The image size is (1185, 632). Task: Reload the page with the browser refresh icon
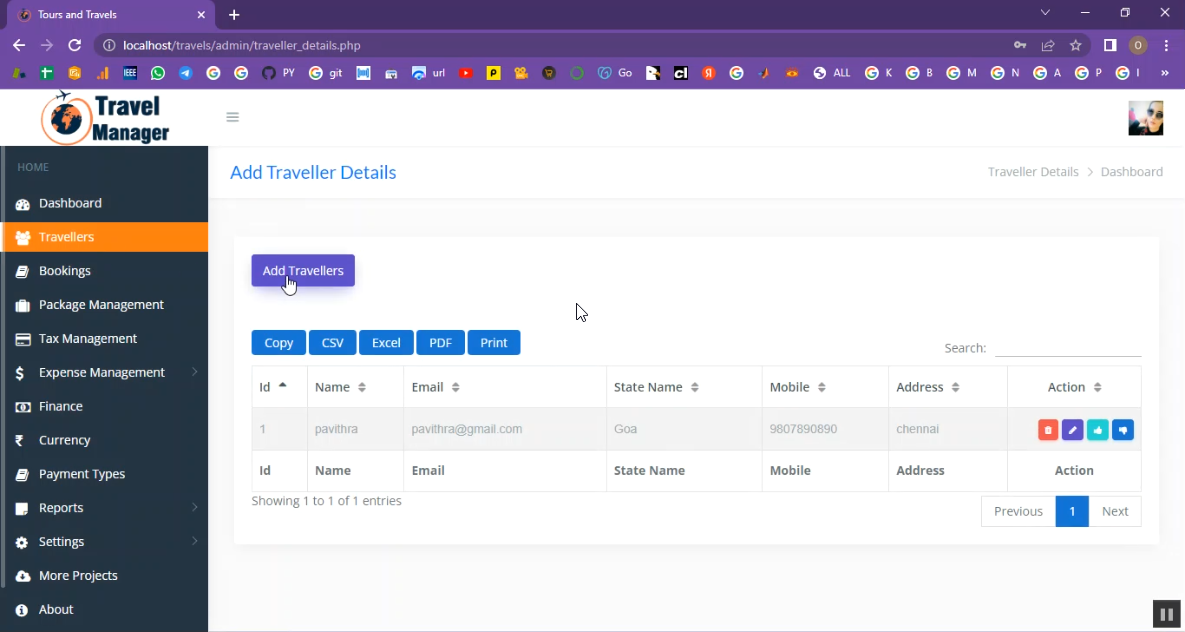tap(74, 45)
